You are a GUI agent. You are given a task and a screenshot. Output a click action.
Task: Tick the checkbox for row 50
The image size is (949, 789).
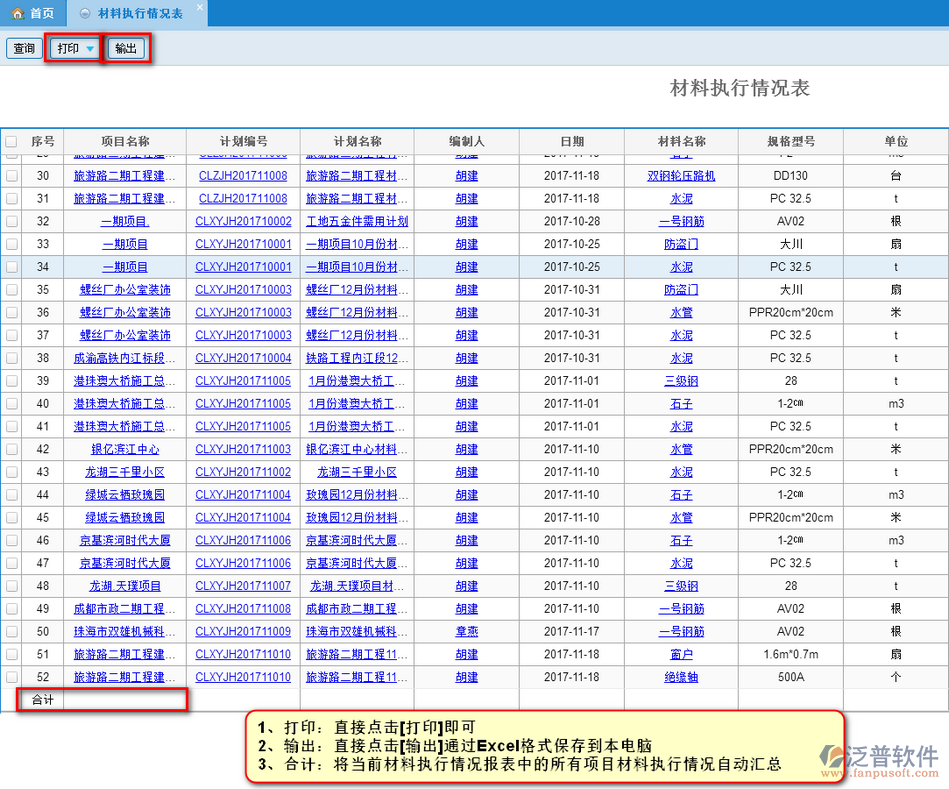11,631
